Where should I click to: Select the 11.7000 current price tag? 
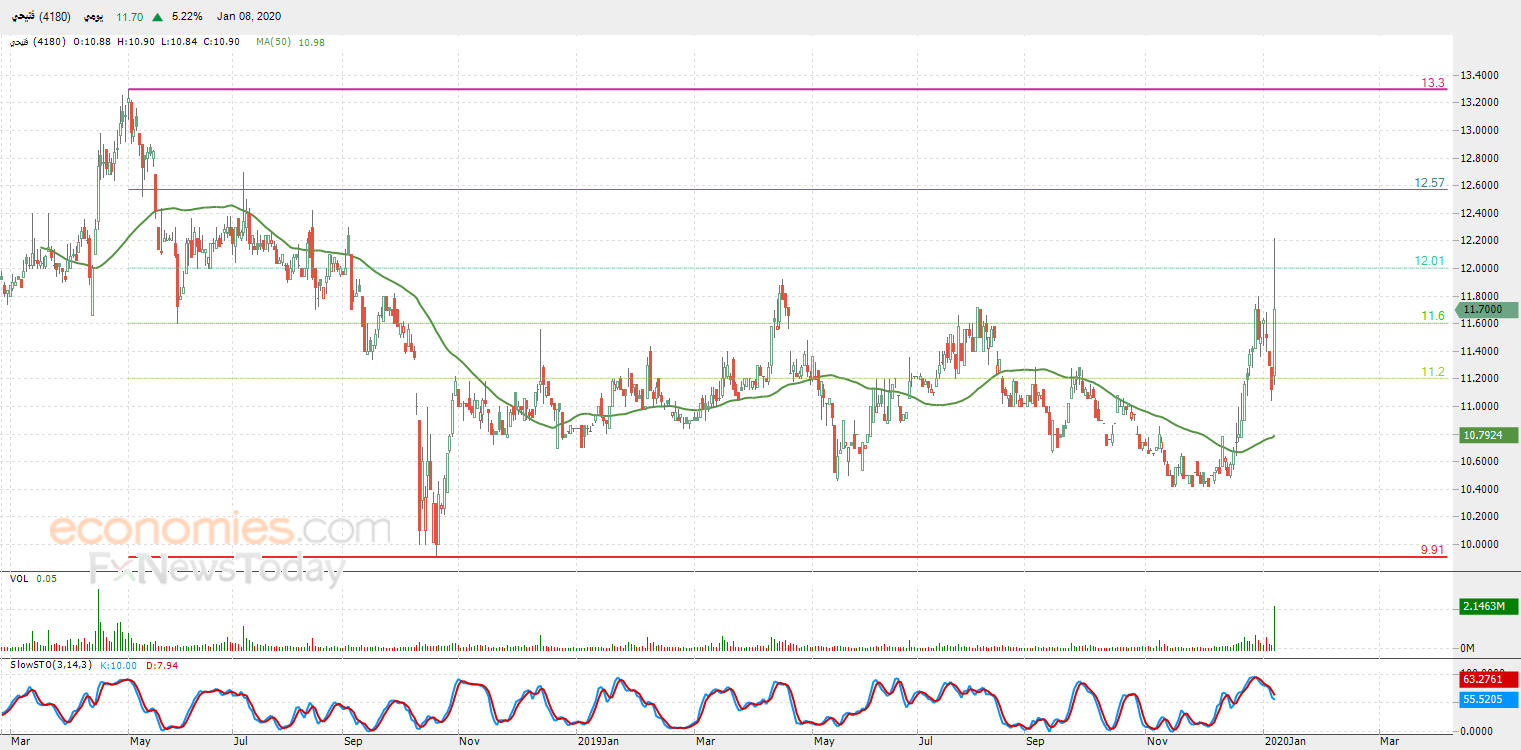[x=1489, y=310]
